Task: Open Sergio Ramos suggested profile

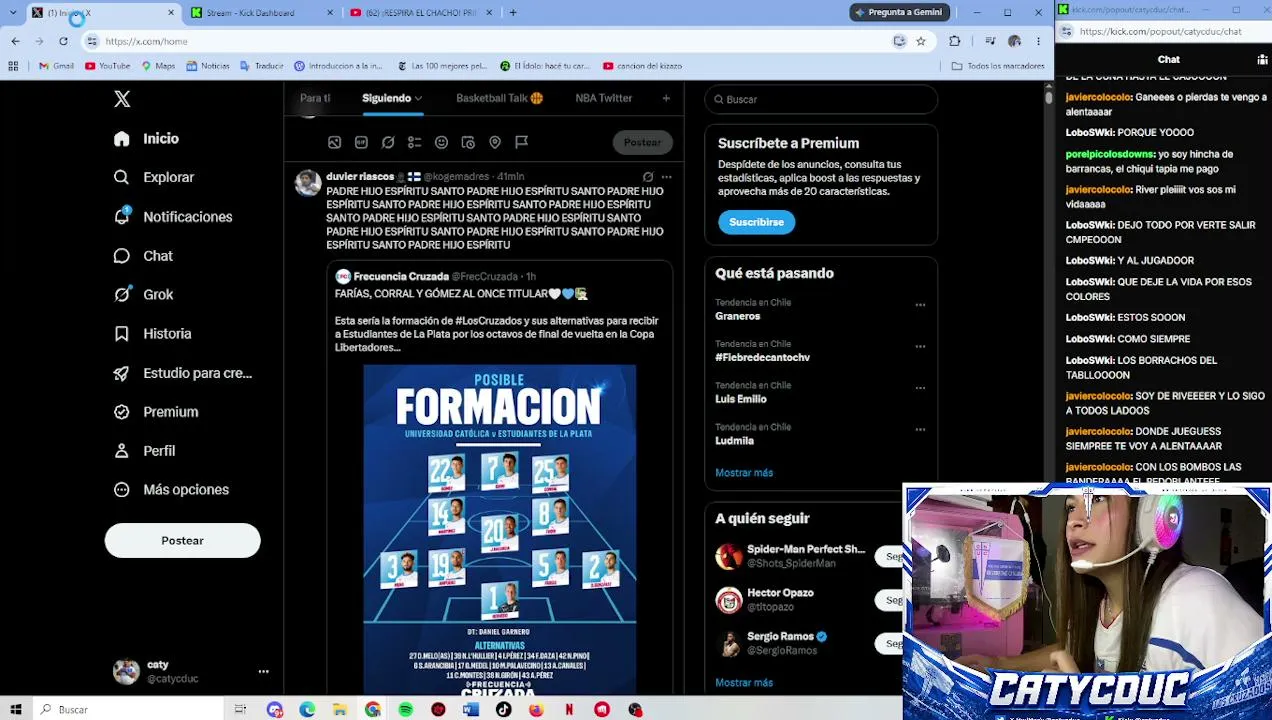Action: tap(780, 637)
